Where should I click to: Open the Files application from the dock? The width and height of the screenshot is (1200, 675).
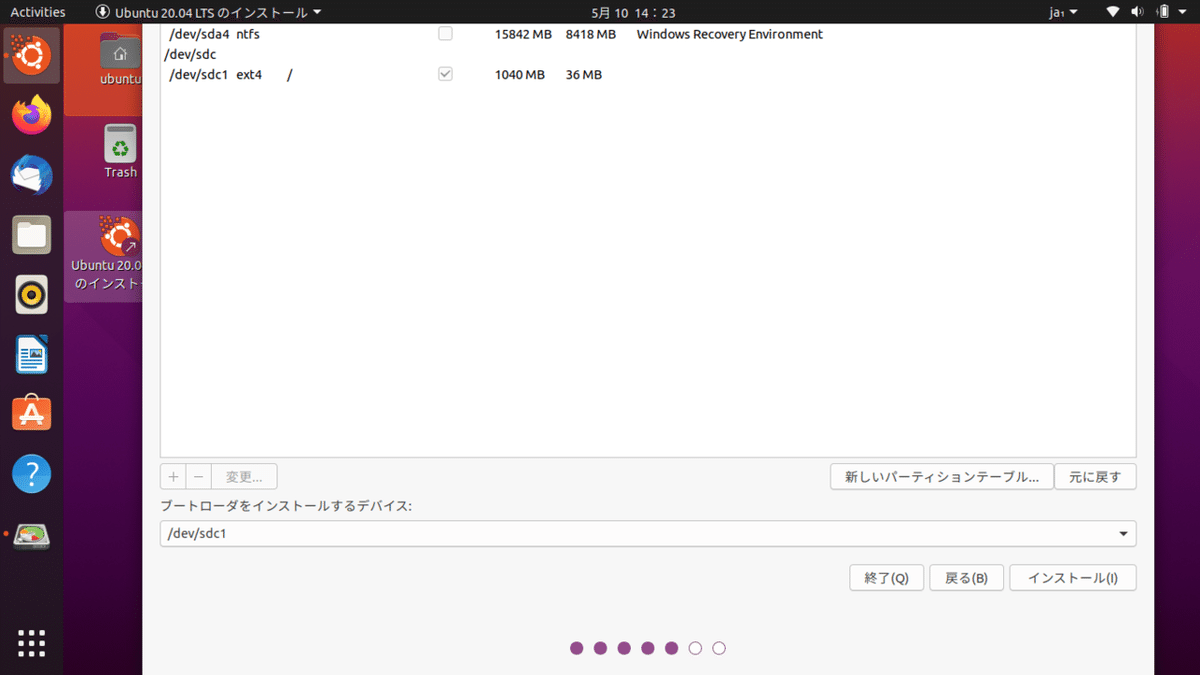tap(31, 235)
